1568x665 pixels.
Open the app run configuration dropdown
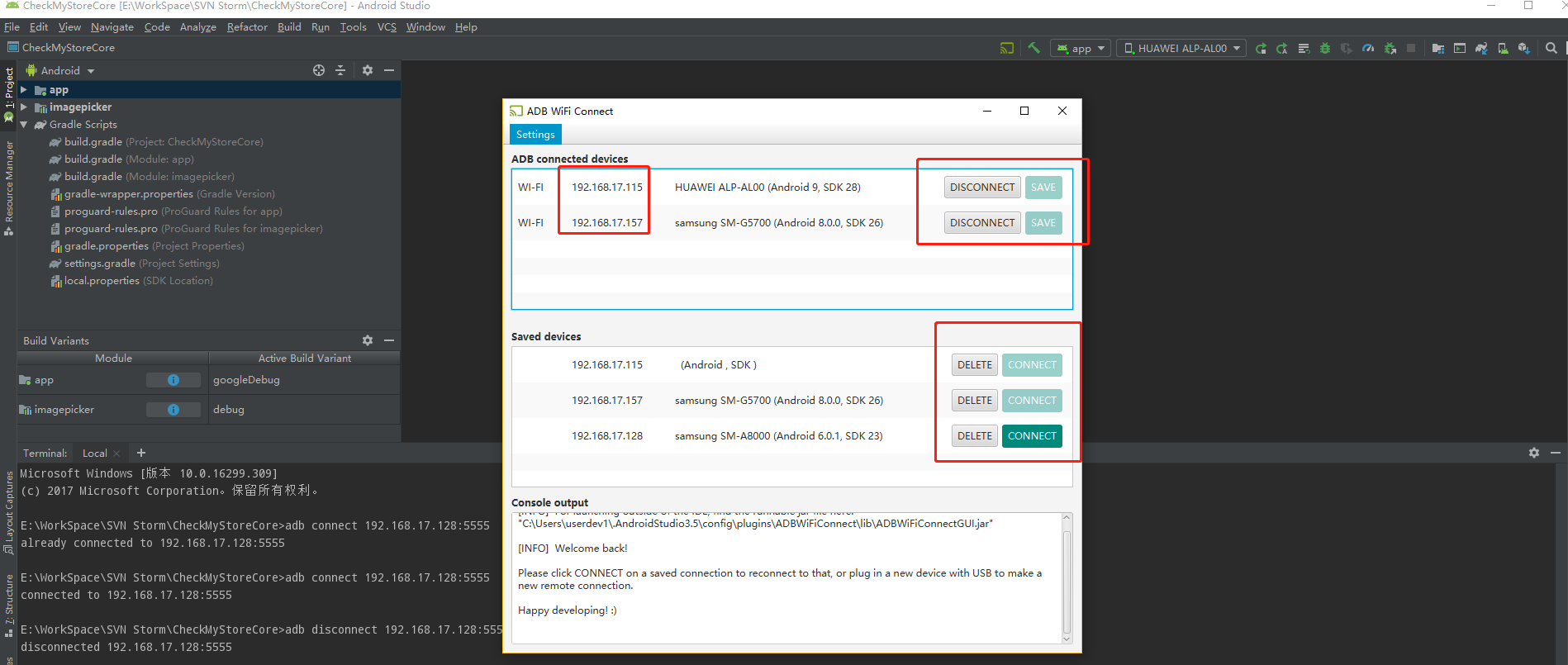point(1081,49)
